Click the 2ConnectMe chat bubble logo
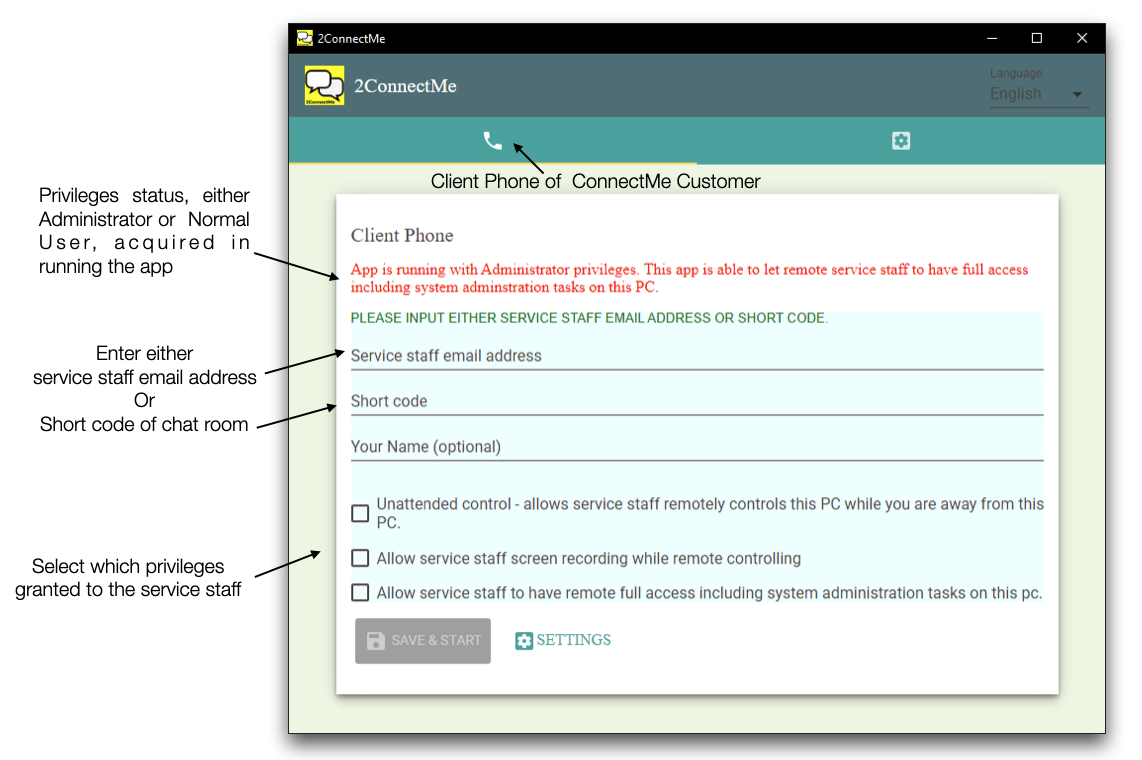Screen dimensions: 1142x760 pos(324,86)
